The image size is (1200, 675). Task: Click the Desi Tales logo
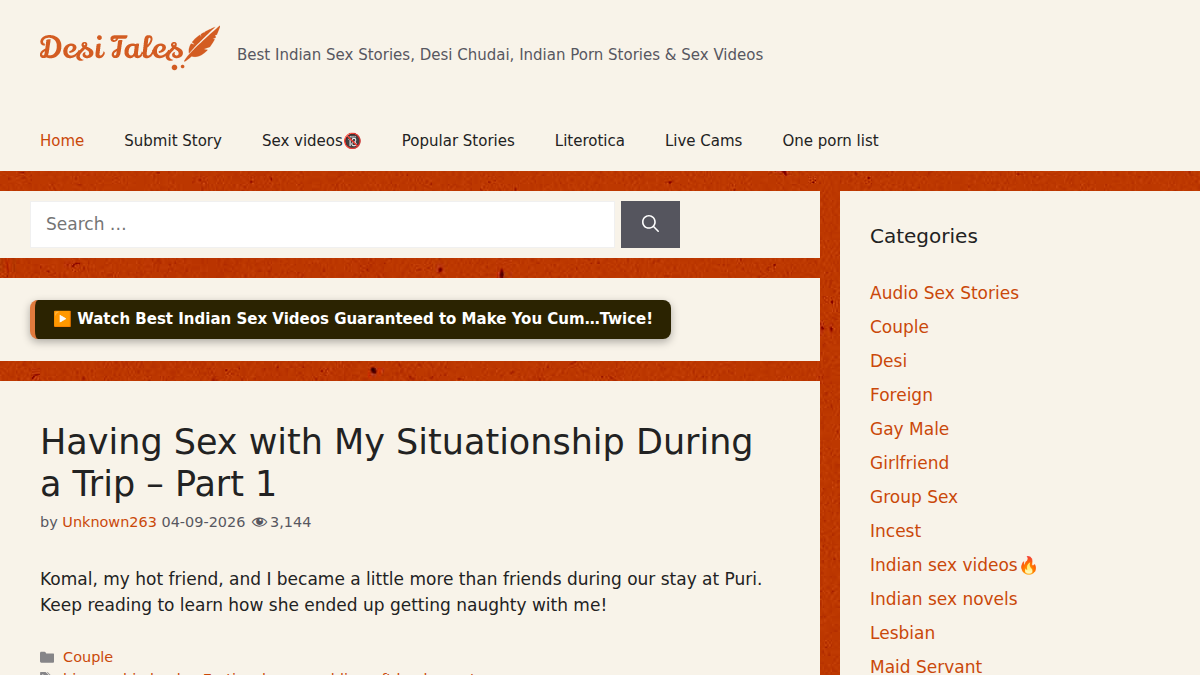[x=129, y=47]
